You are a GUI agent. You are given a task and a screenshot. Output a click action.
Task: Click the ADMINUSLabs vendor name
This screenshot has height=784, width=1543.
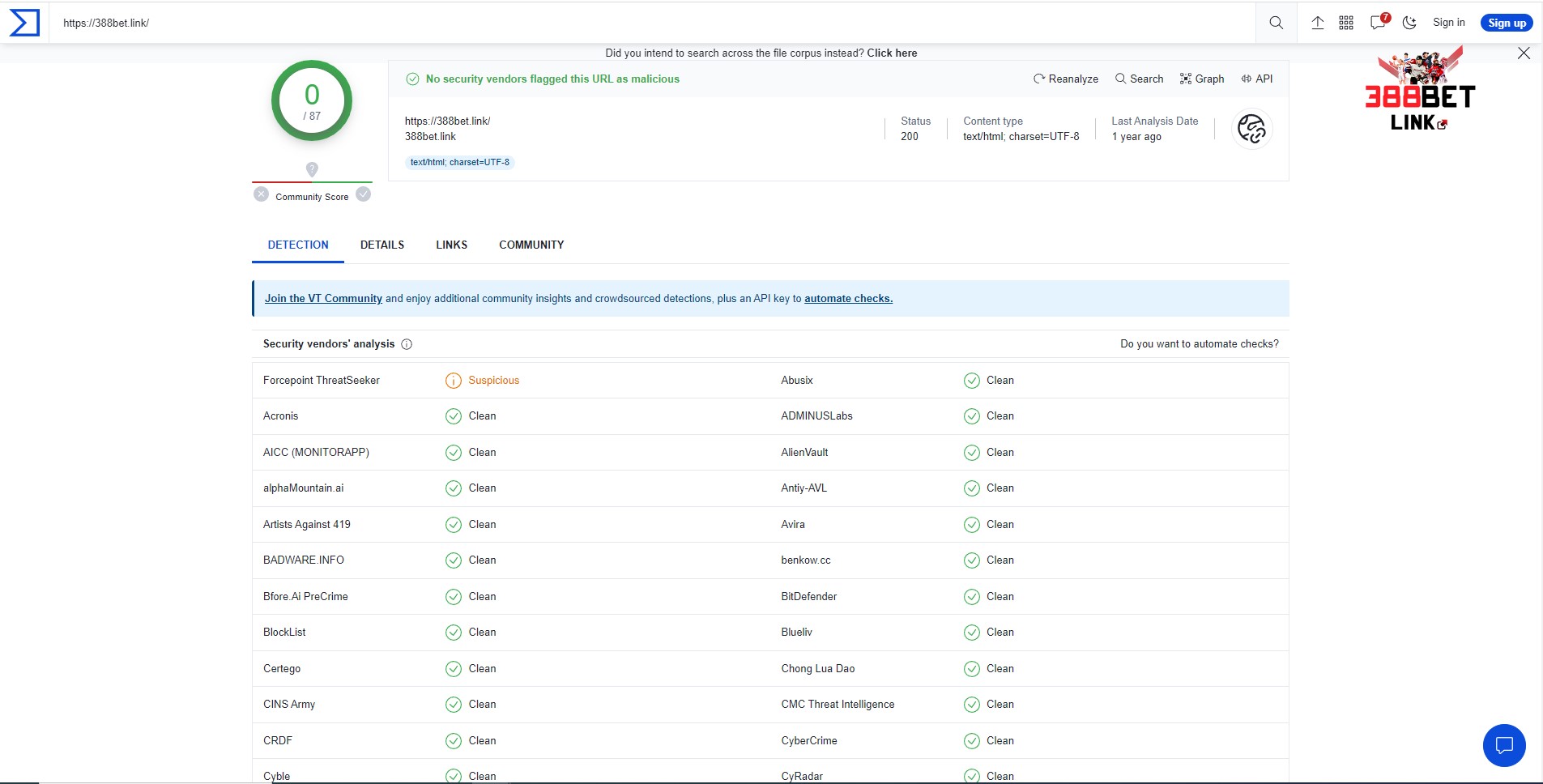coord(816,416)
